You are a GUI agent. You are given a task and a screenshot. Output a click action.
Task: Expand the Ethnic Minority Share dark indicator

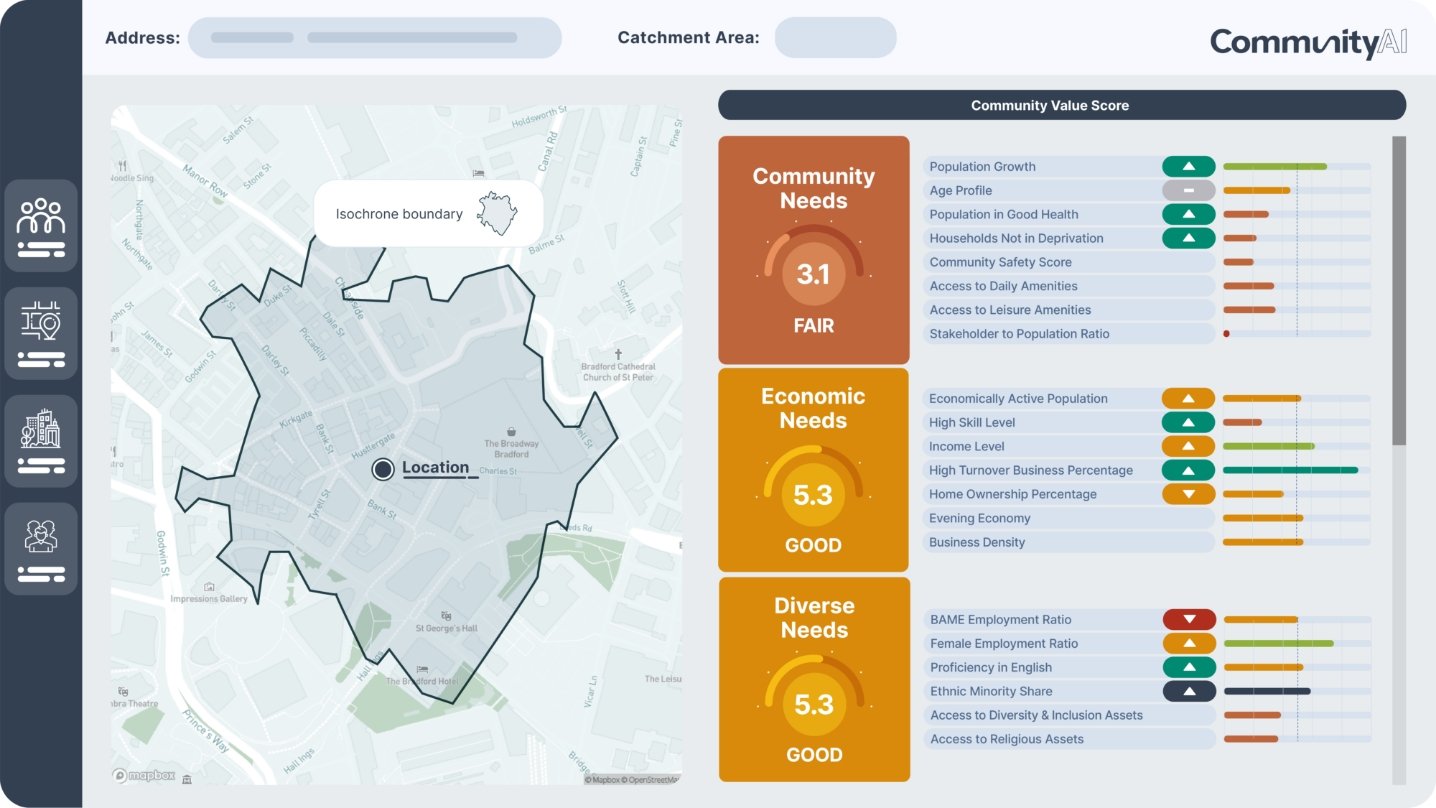pyautogui.click(x=1189, y=690)
